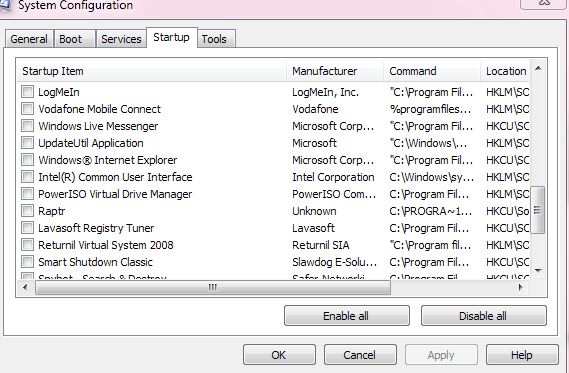Toggle Returnil Virtual System 2008 checkbox
This screenshot has width=569, height=373.
27,245
